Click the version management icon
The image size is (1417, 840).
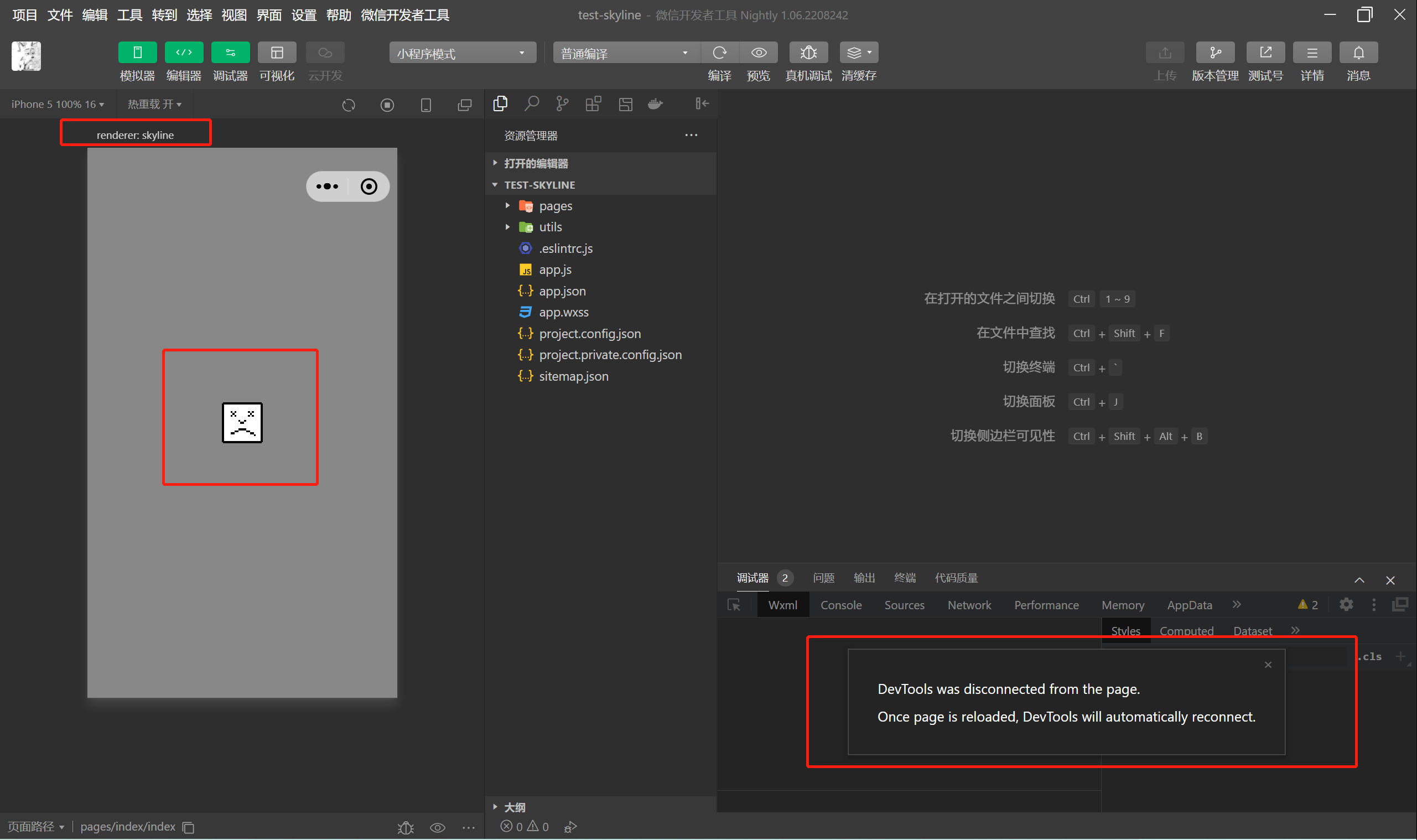click(x=1214, y=53)
